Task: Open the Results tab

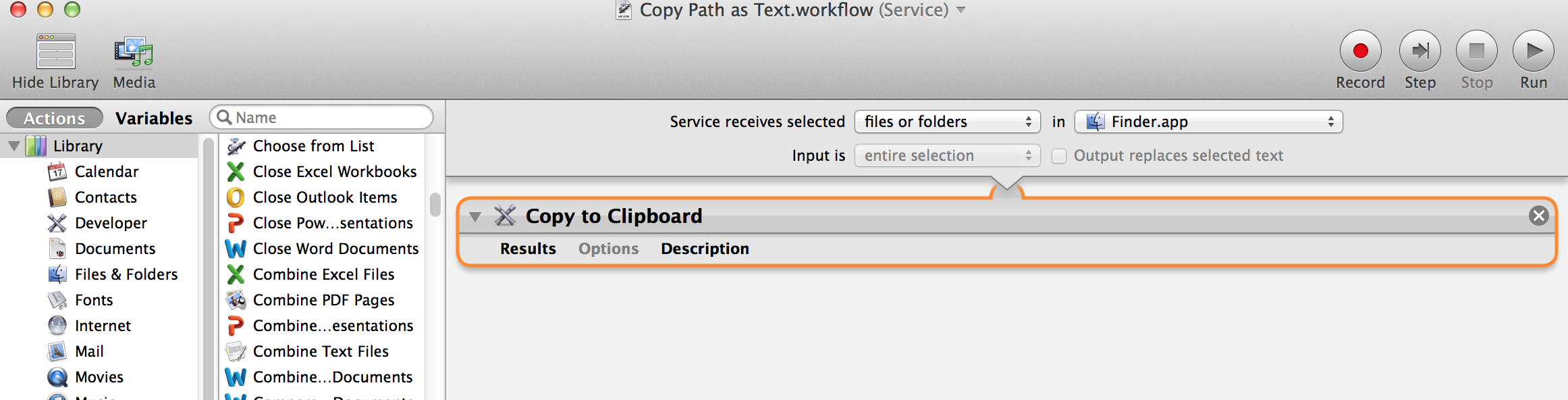Action: coord(528,249)
